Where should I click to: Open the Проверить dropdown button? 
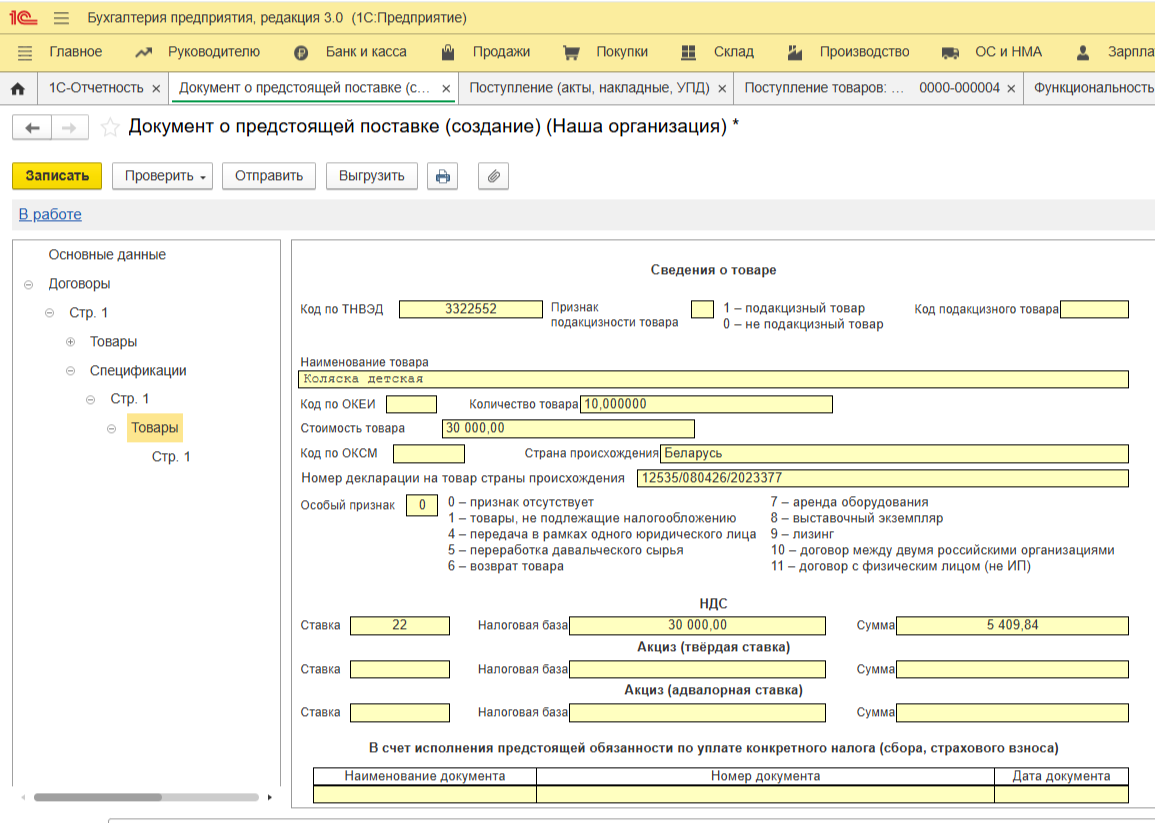(x=163, y=176)
